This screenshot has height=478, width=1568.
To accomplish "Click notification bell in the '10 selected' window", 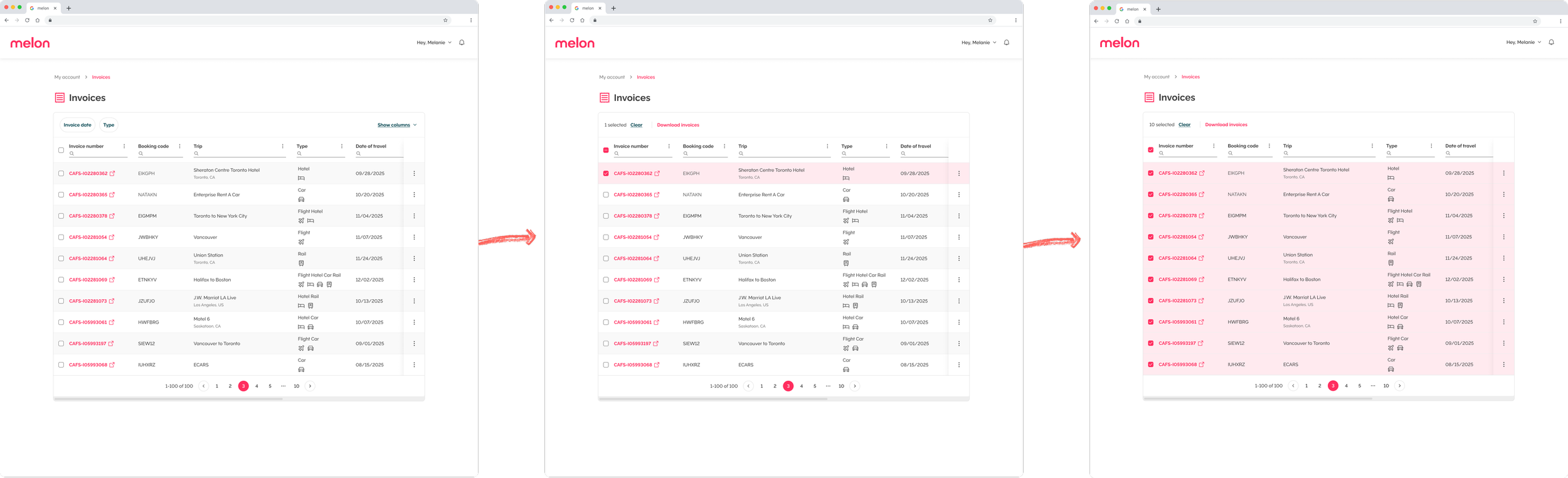I will 1552,42.
